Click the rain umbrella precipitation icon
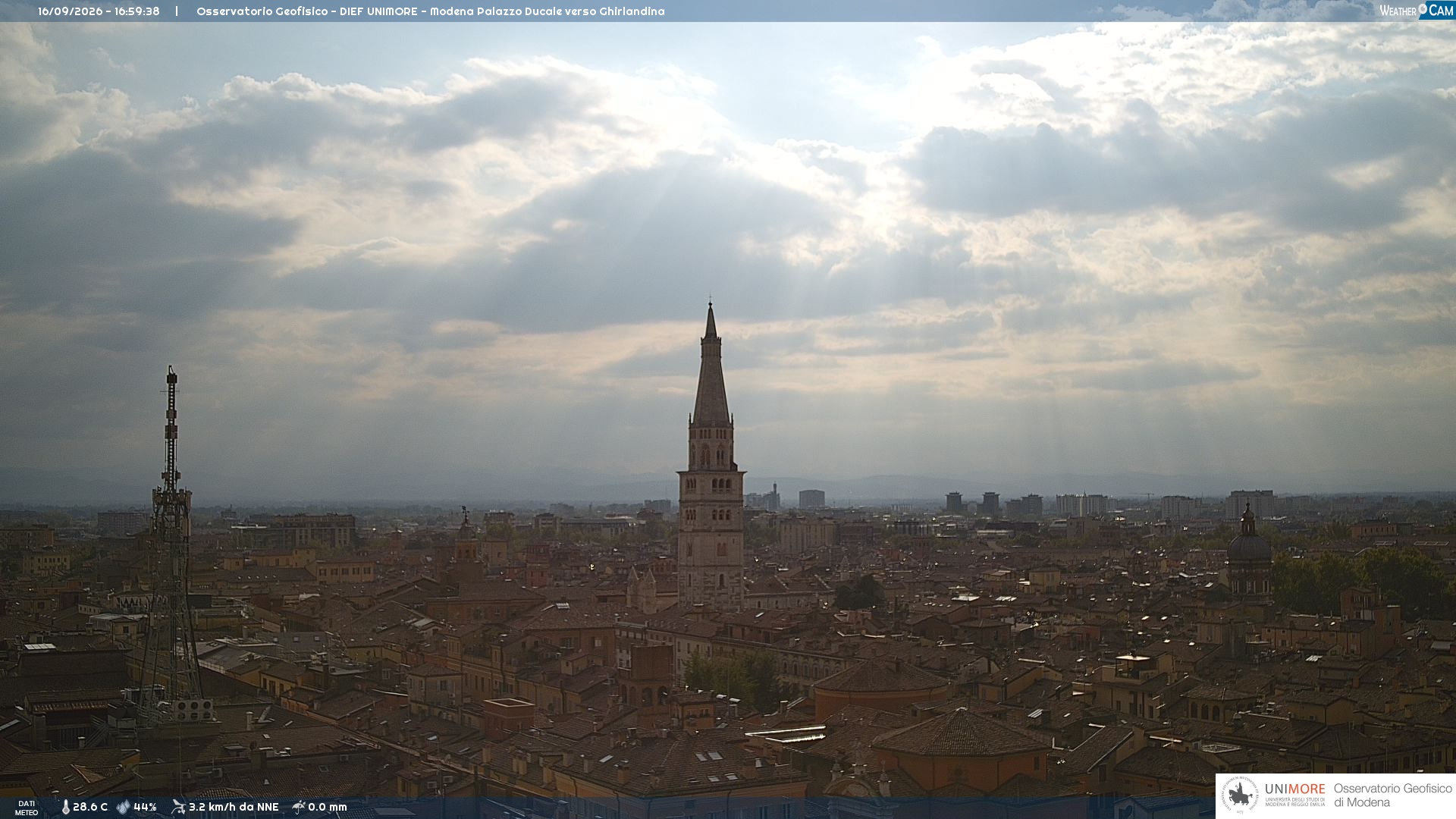This screenshot has width=1456, height=819. click(x=299, y=807)
